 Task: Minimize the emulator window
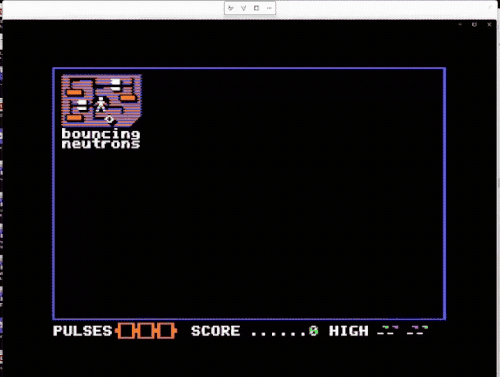coord(460,24)
